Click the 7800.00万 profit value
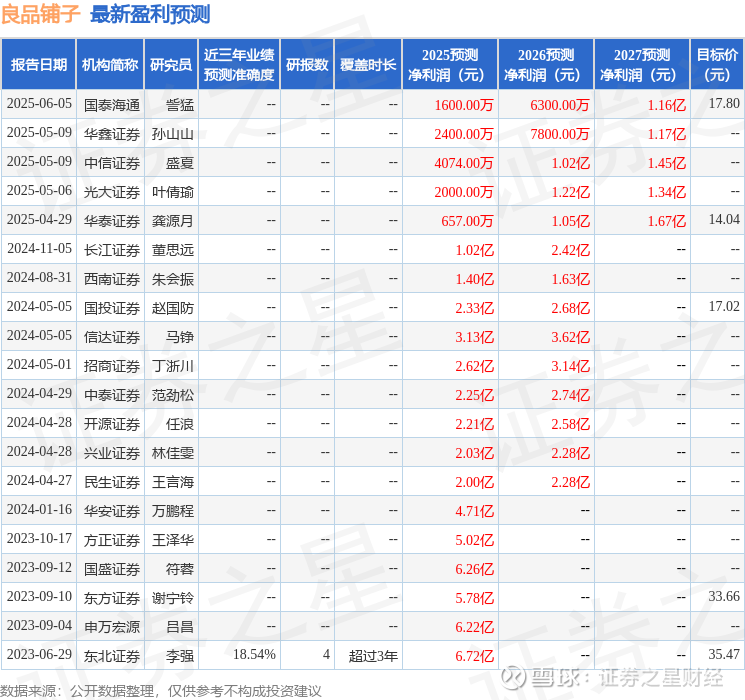 click(560, 134)
